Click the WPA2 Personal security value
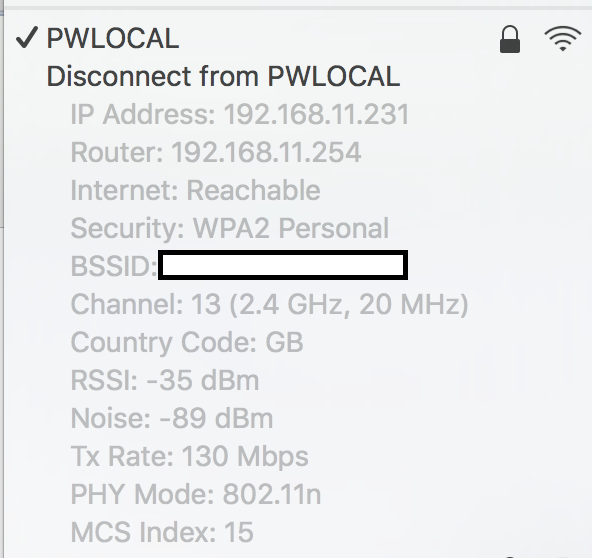 tap(291, 228)
